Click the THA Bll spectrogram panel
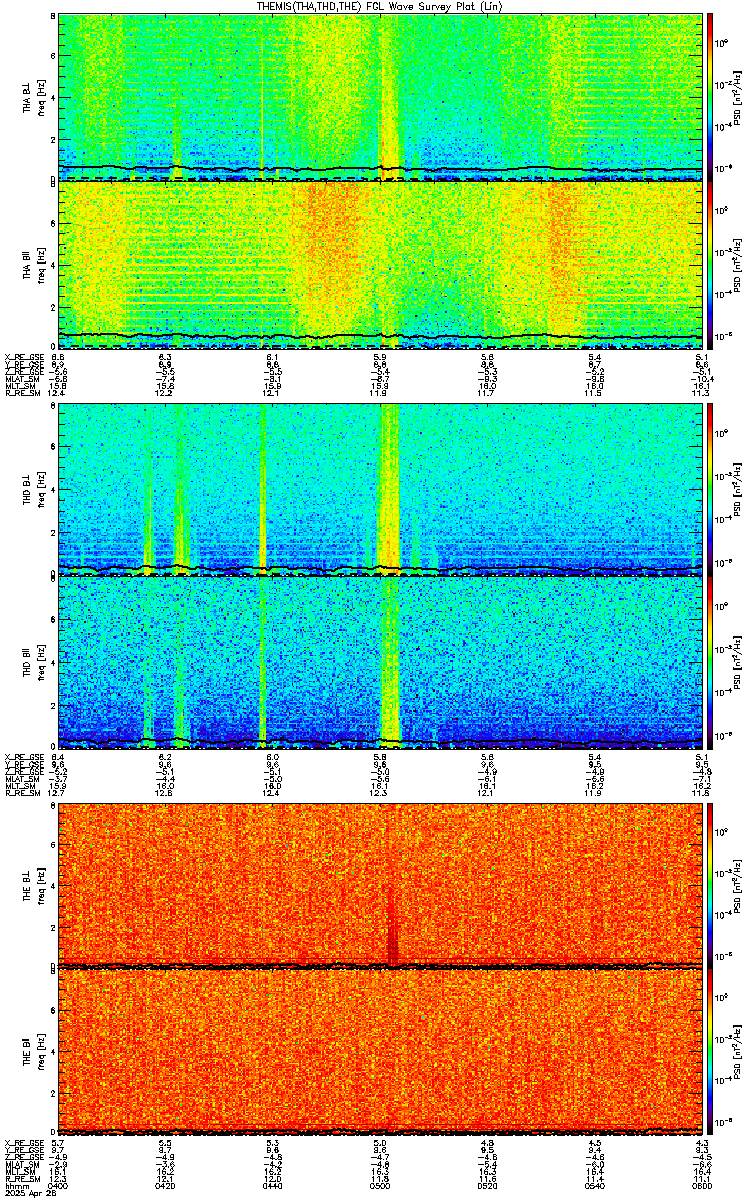Viewport: 750px width, 1200px height. pyautogui.click(x=380, y=265)
